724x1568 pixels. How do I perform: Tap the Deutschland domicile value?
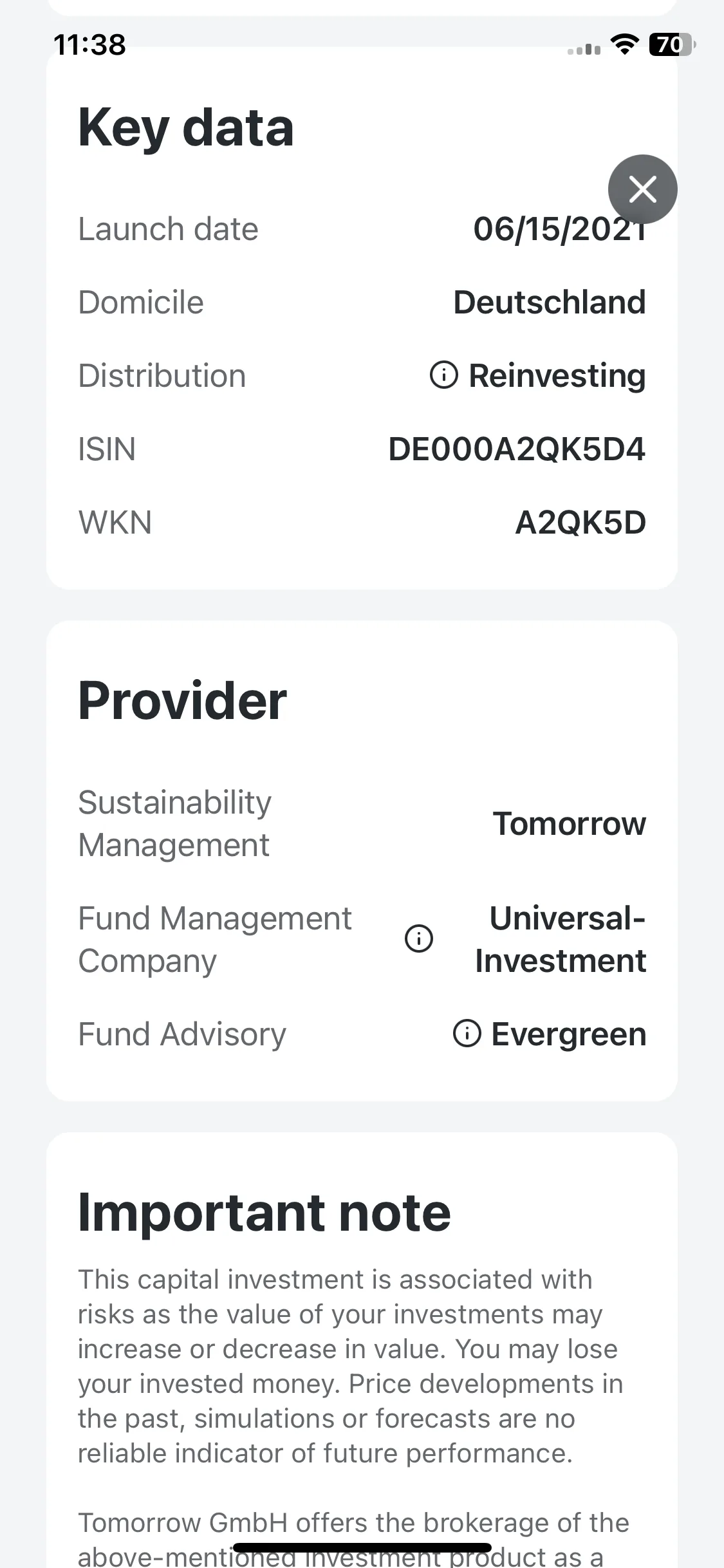coord(550,302)
